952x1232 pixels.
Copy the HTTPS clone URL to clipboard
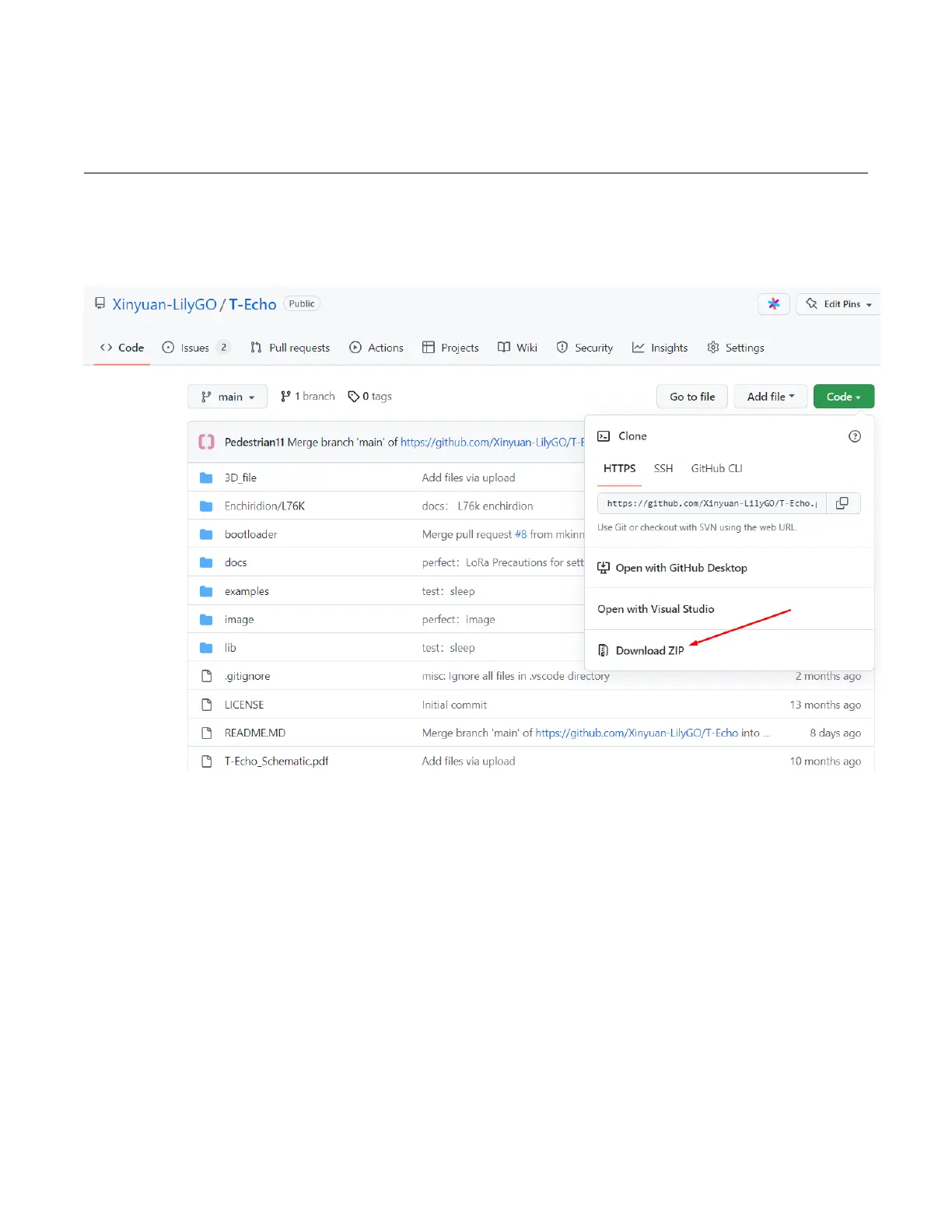(842, 503)
